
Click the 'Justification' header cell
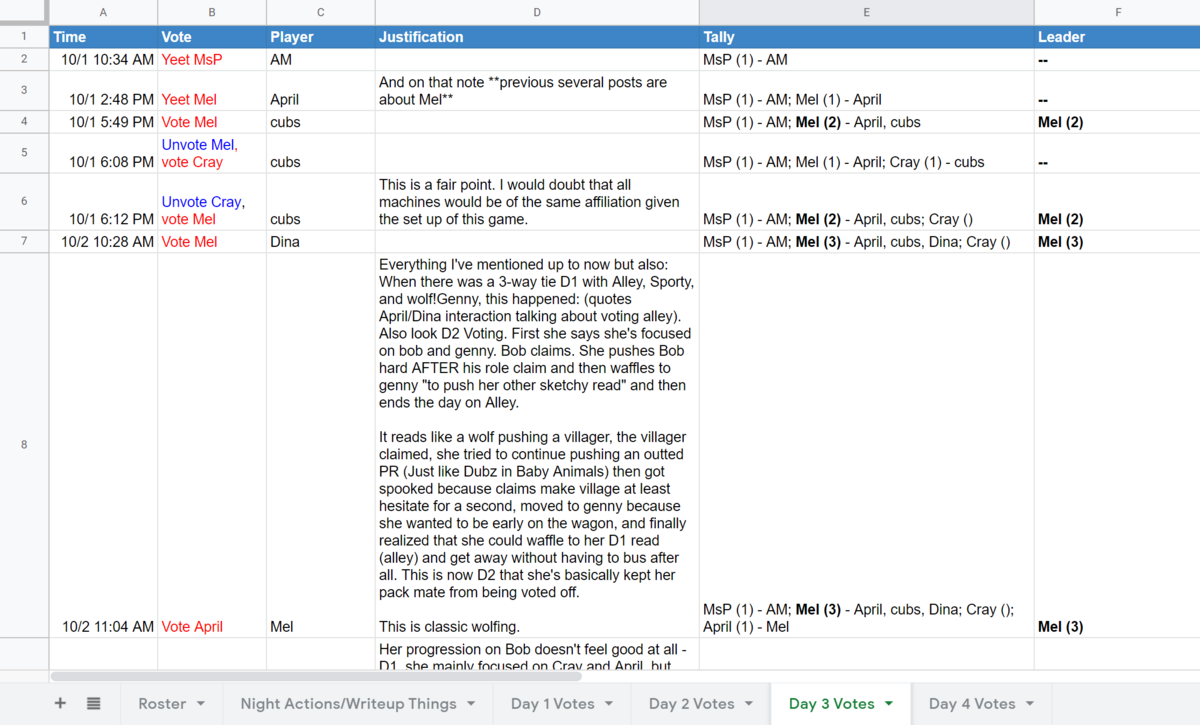(537, 37)
